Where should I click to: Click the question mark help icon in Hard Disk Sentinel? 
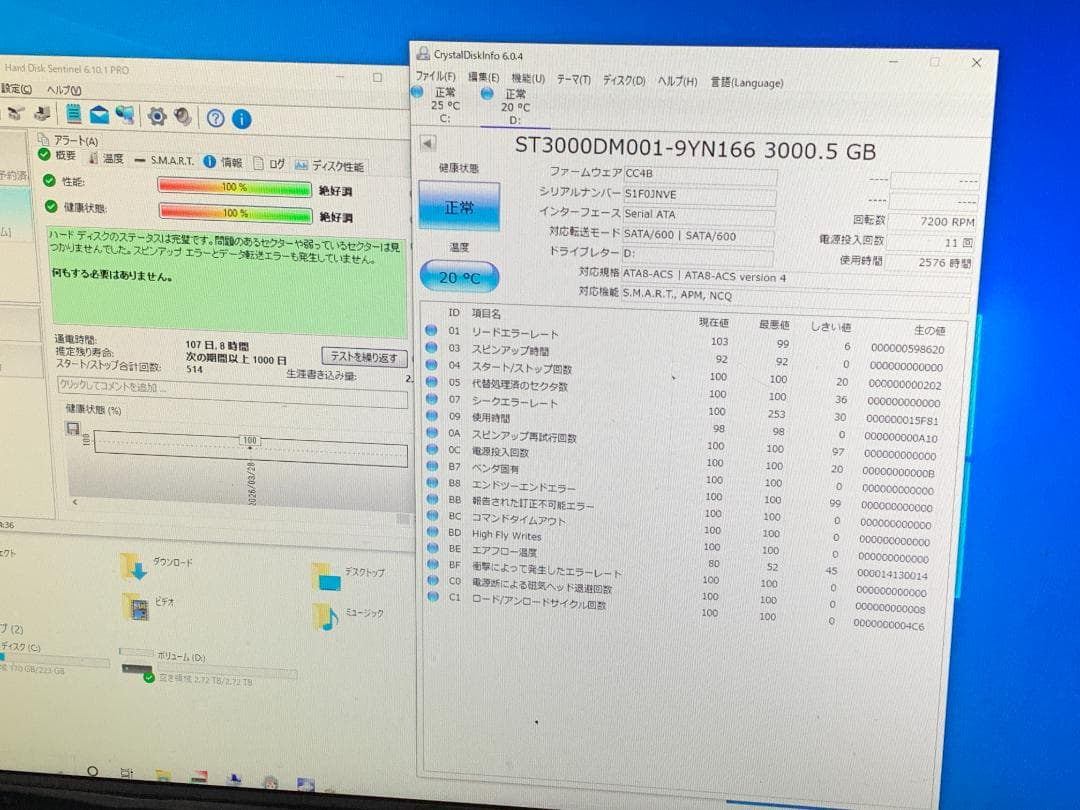tap(216, 118)
